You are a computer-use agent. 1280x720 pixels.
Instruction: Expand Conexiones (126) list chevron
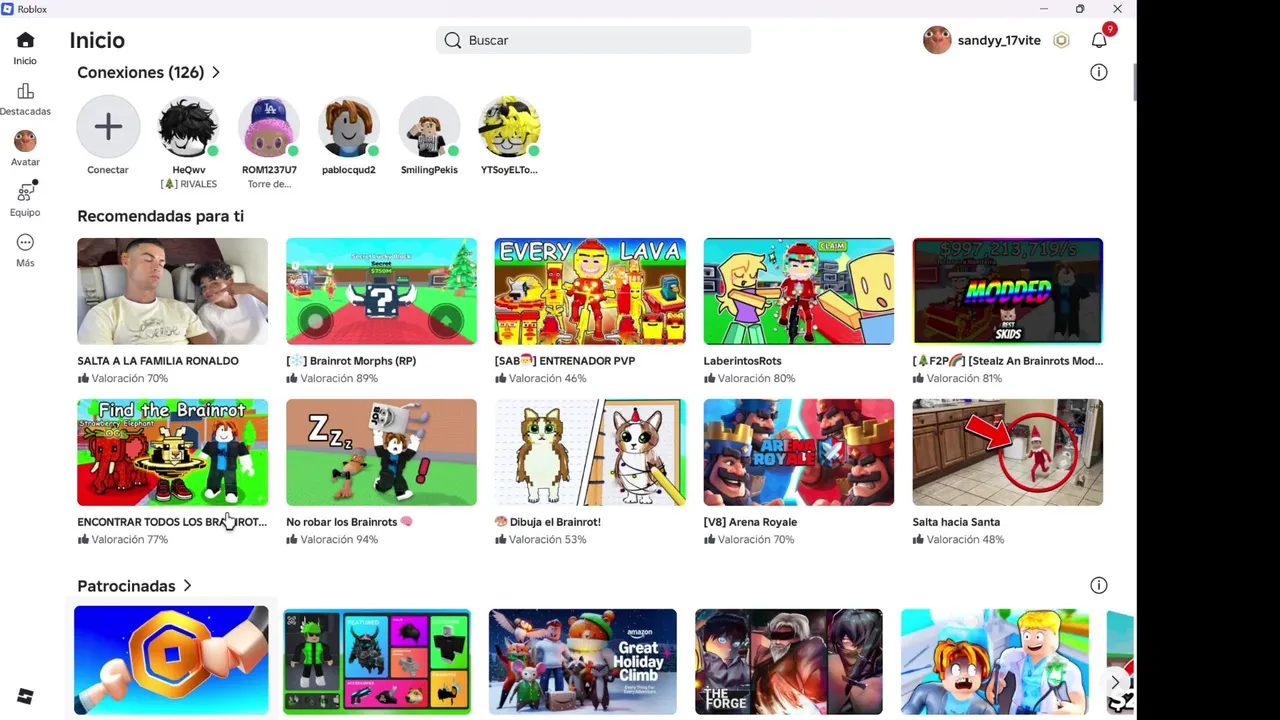pyautogui.click(x=216, y=72)
